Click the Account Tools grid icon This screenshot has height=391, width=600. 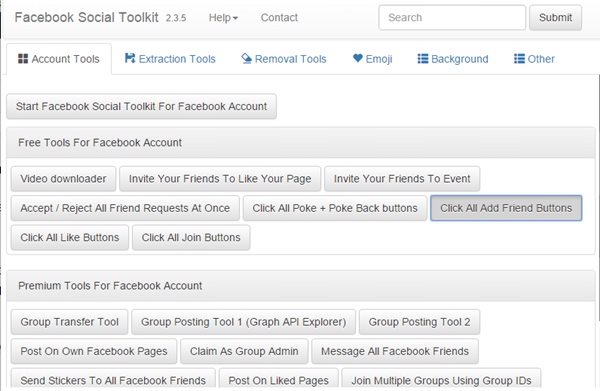(x=23, y=59)
